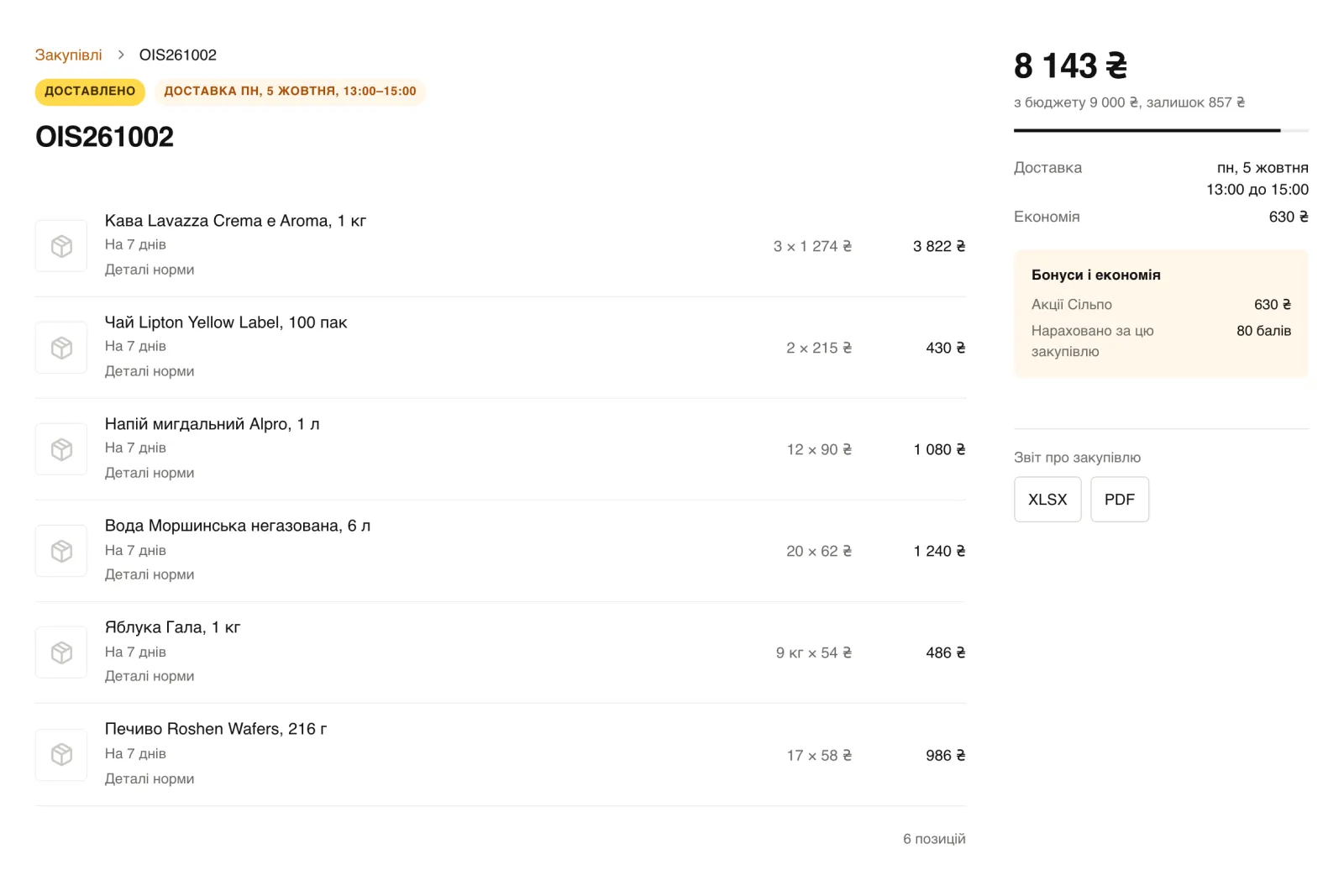Click the box icon for Чай Lipton
The width and height of the screenshot is (1344, 896).
pyautogui.click(x=61, y=348)
